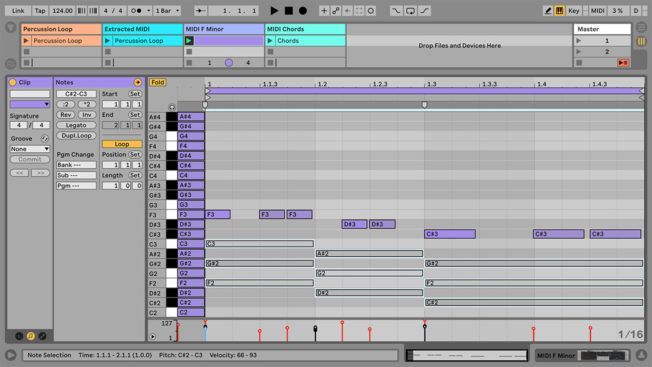Open MIDI F Minor device view selector
The image size is (652, 367).
(x=583, y=355)
